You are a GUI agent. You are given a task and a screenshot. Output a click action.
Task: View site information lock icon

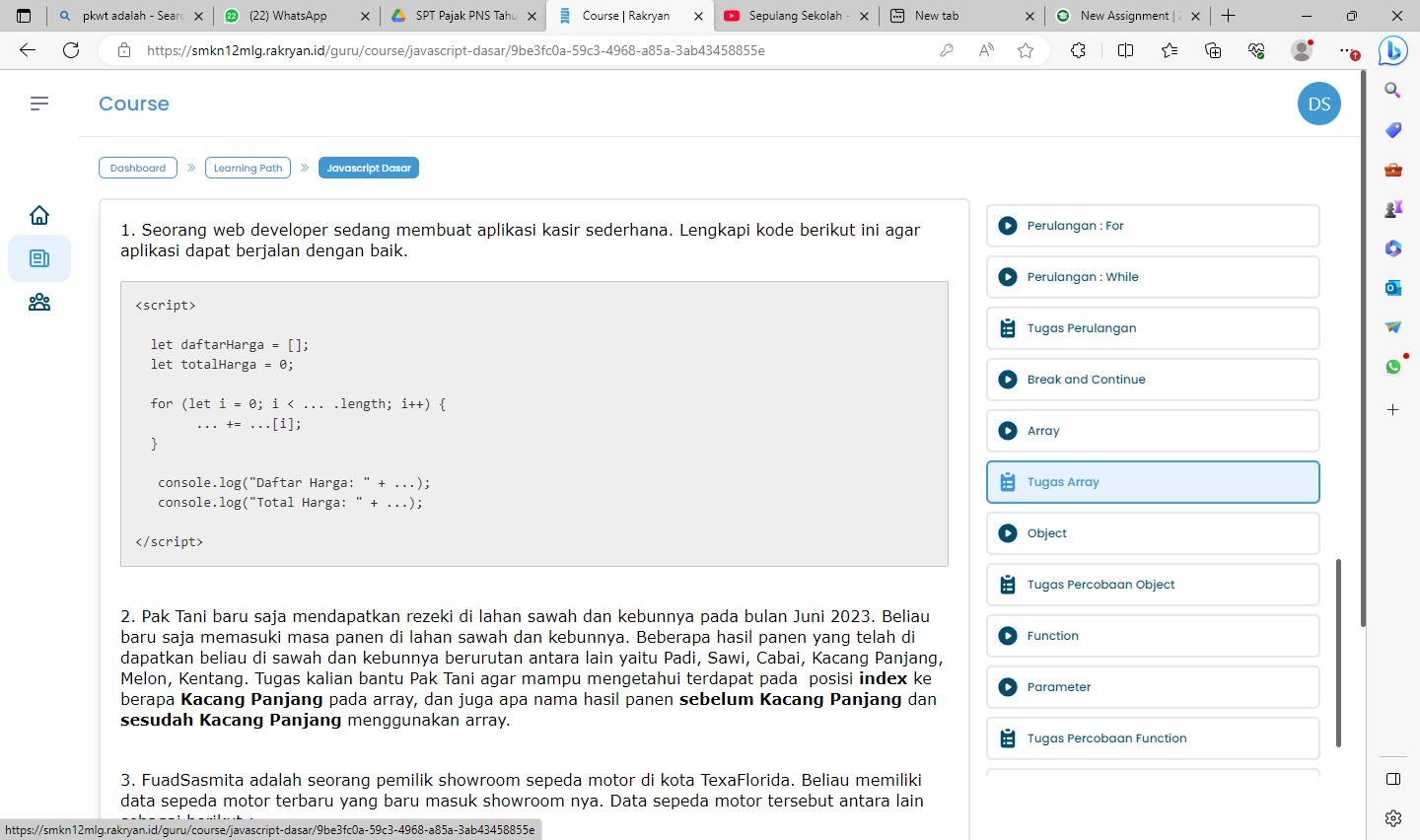point(124,50)
